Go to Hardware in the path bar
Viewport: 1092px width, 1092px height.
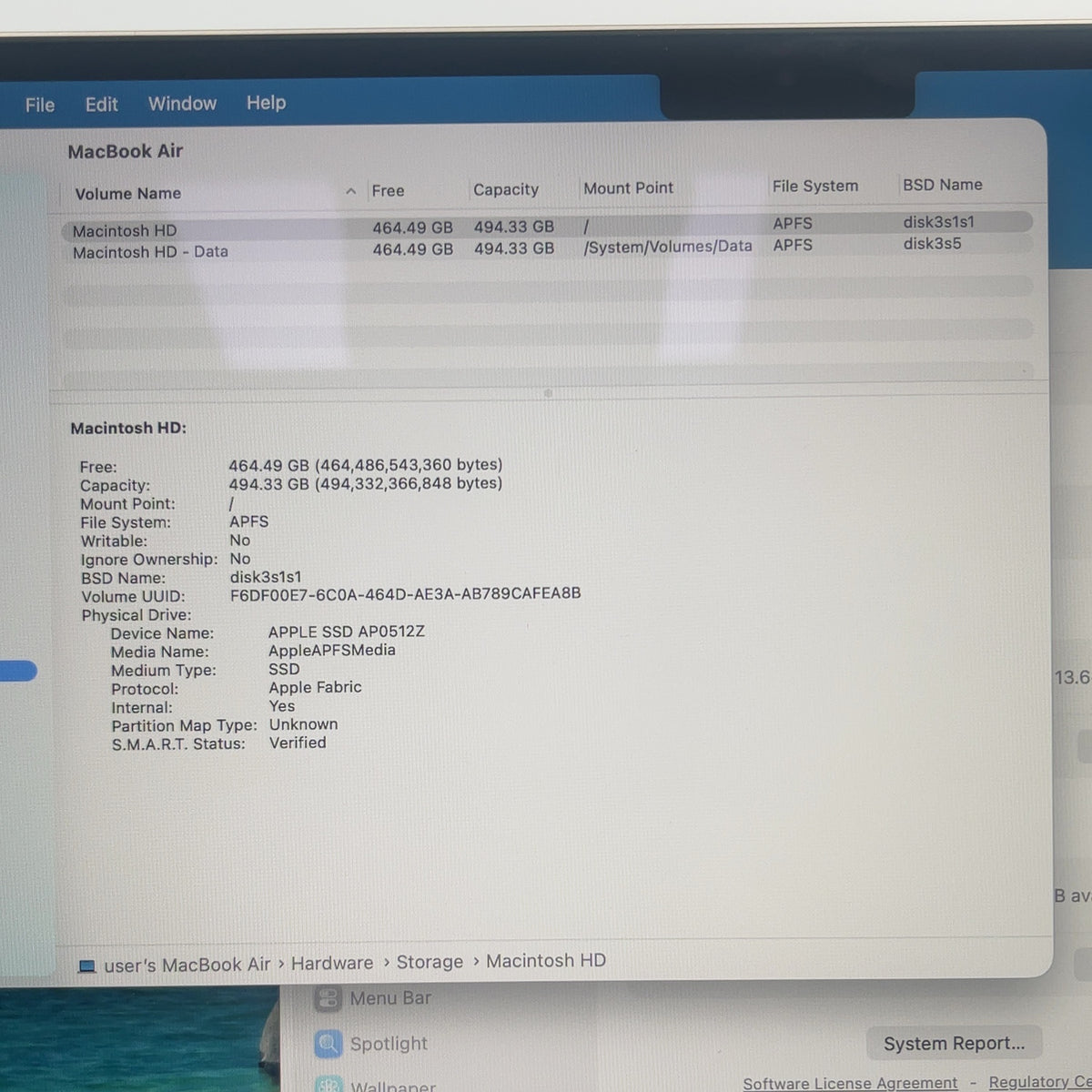332,963
